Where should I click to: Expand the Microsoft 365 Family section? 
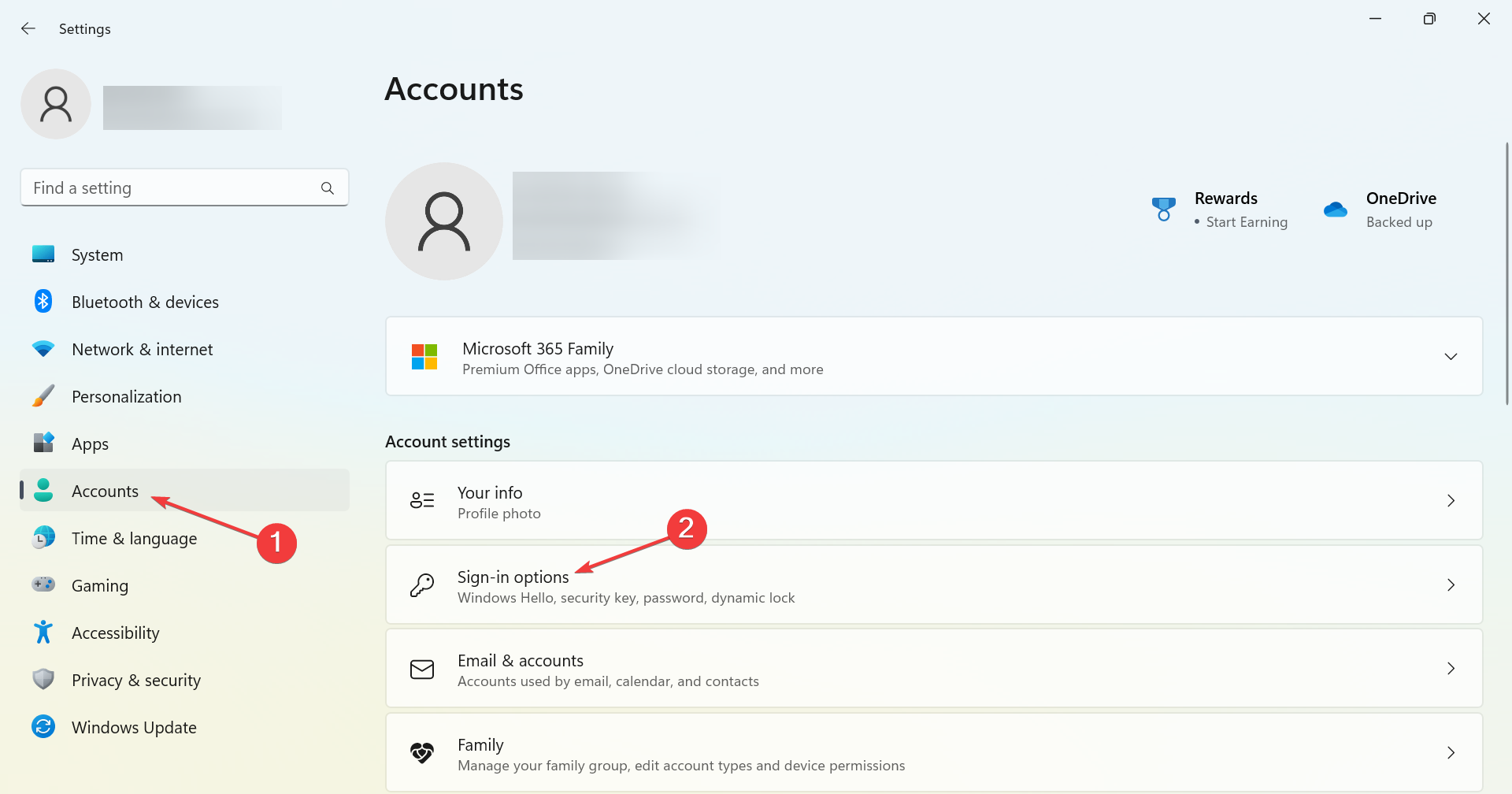pos(1451,356)
